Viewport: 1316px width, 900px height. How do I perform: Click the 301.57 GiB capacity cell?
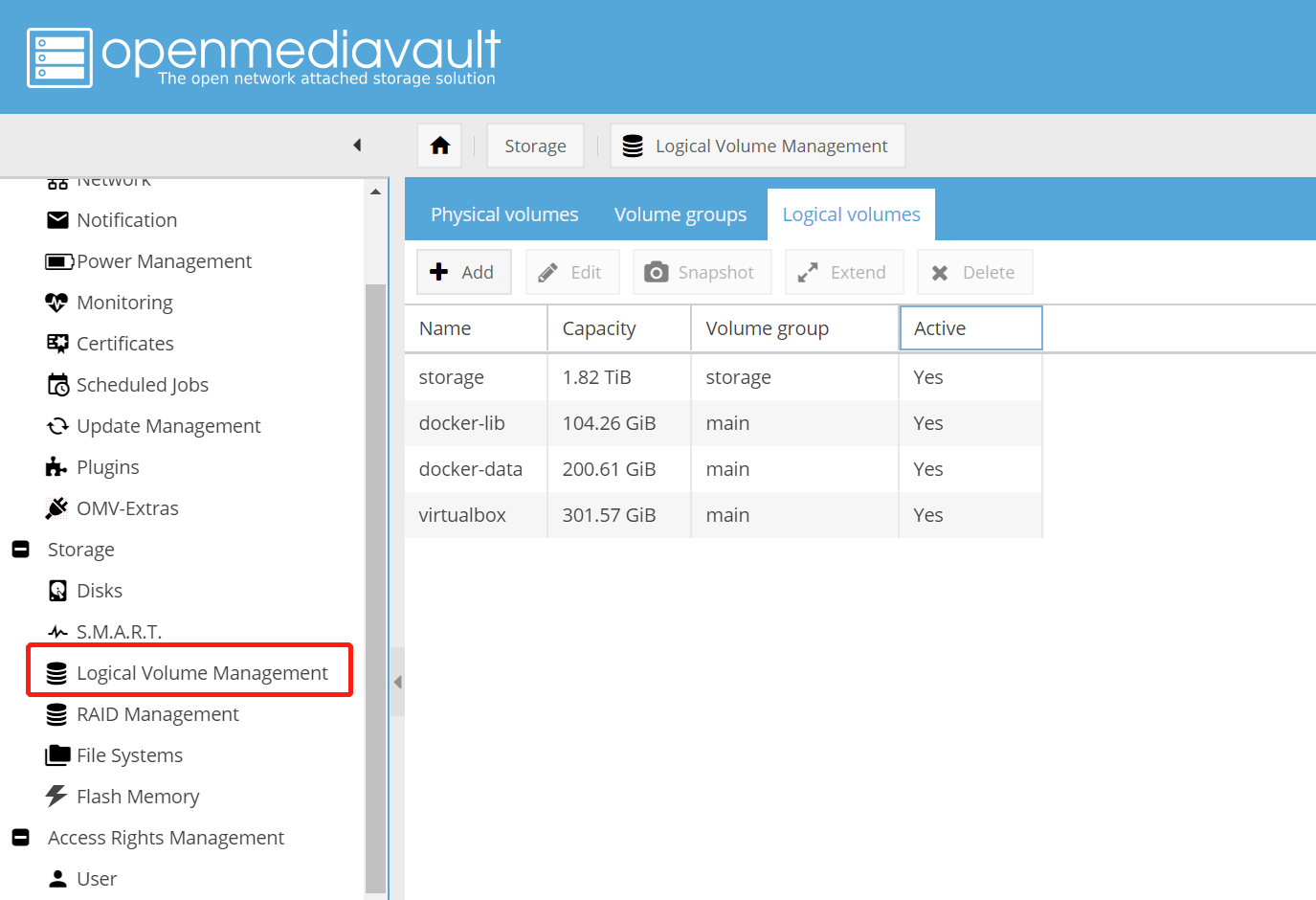pos(619,515)
